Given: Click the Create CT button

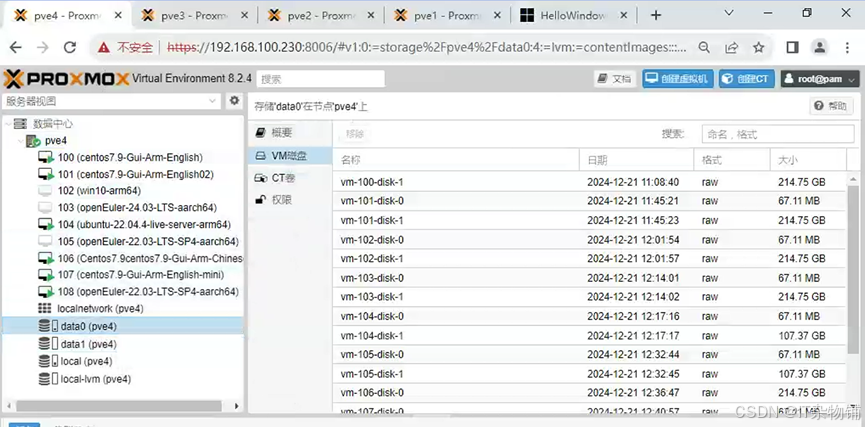Looking at the screenshot, I should pos(745,79).
